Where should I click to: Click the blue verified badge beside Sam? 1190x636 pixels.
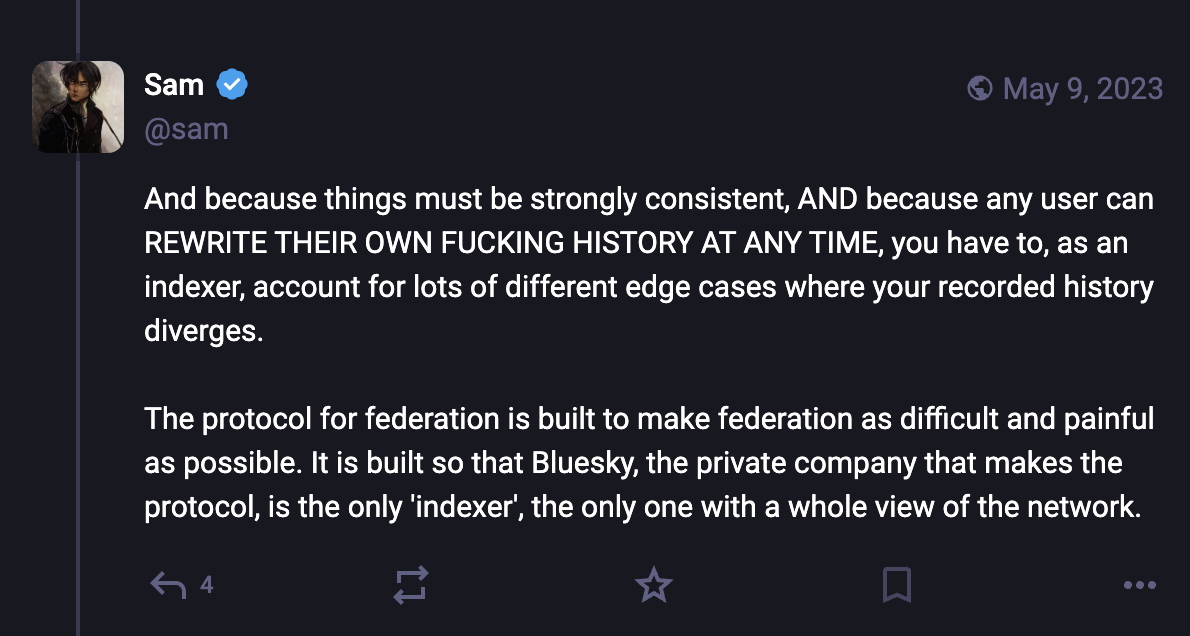(232, 86)
